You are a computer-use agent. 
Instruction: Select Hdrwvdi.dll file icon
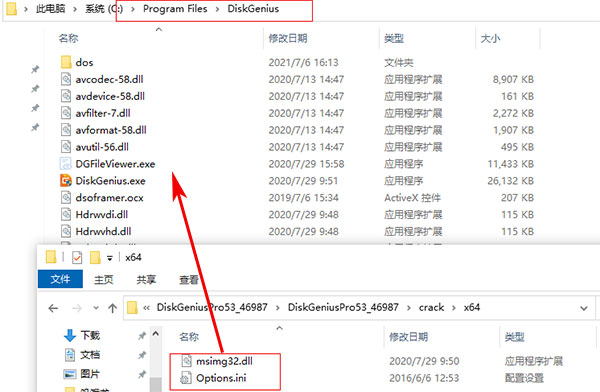[66, 214]
